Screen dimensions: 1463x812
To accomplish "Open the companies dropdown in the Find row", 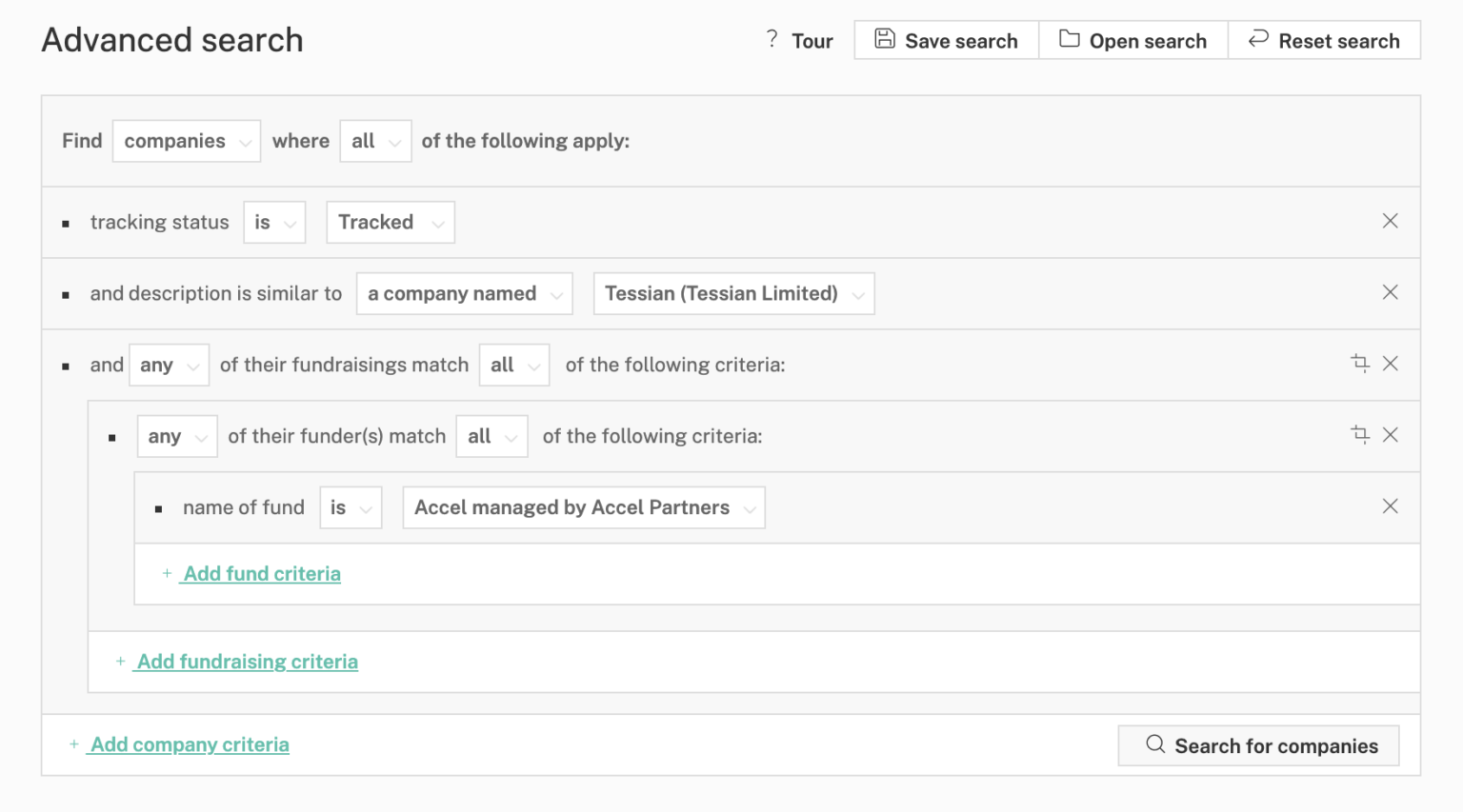I will point(186,140).
